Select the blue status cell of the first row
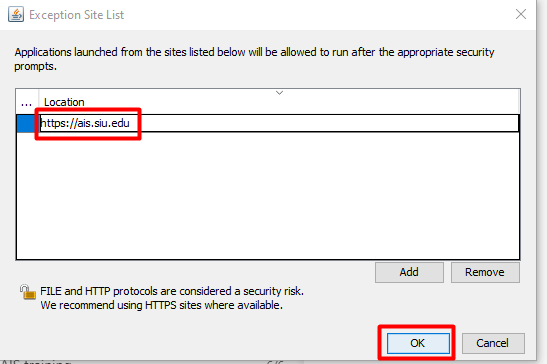Screen dimensions: 547x364 (27, 124)
